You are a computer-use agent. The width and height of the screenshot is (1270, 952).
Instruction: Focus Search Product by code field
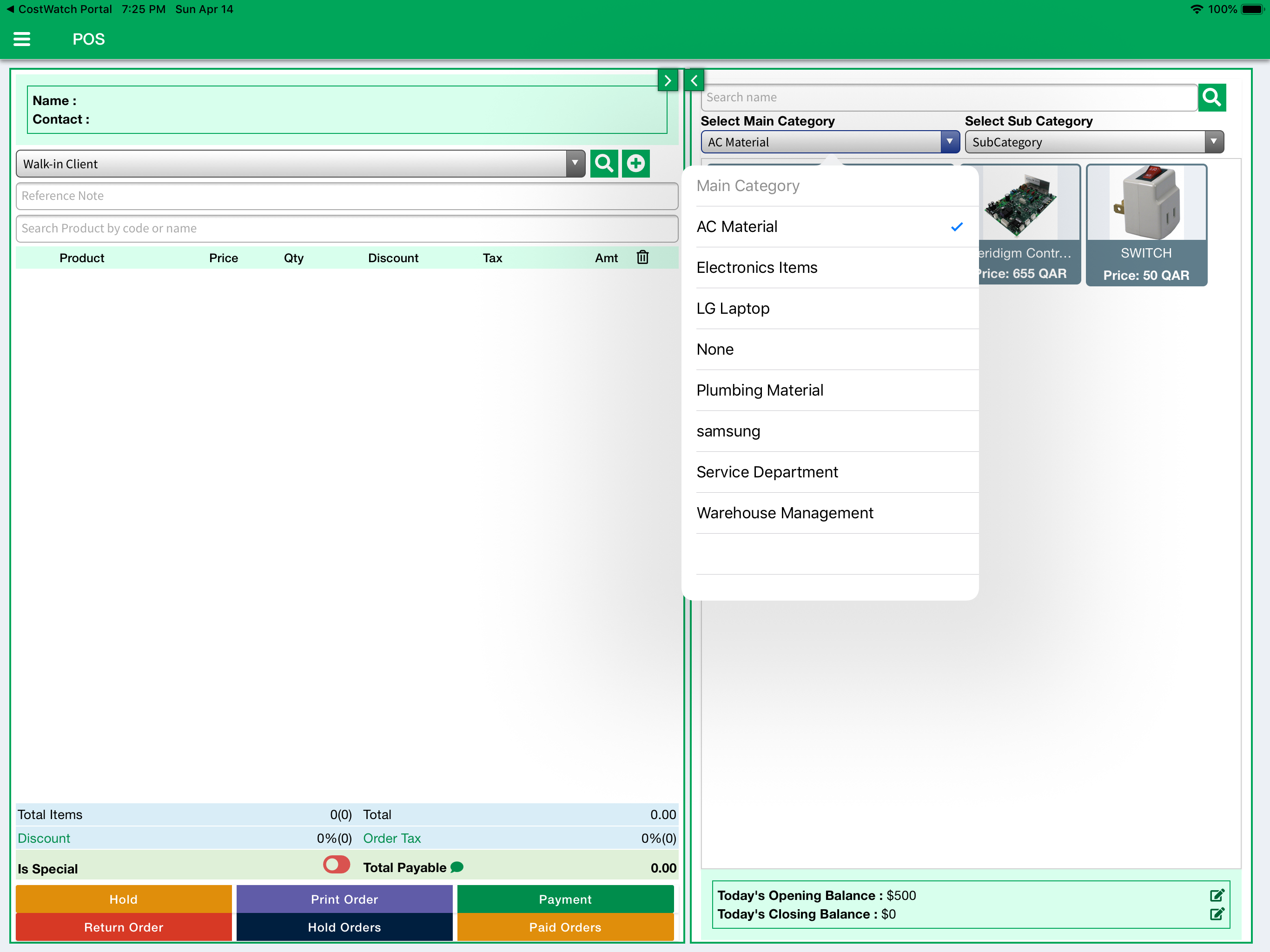tap(347, 228)
